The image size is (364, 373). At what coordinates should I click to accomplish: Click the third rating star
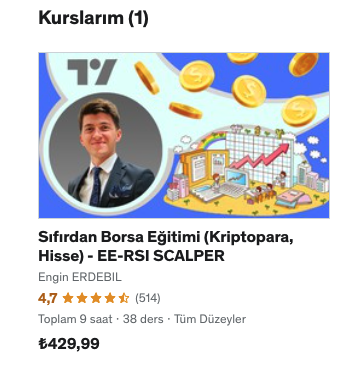96,298
